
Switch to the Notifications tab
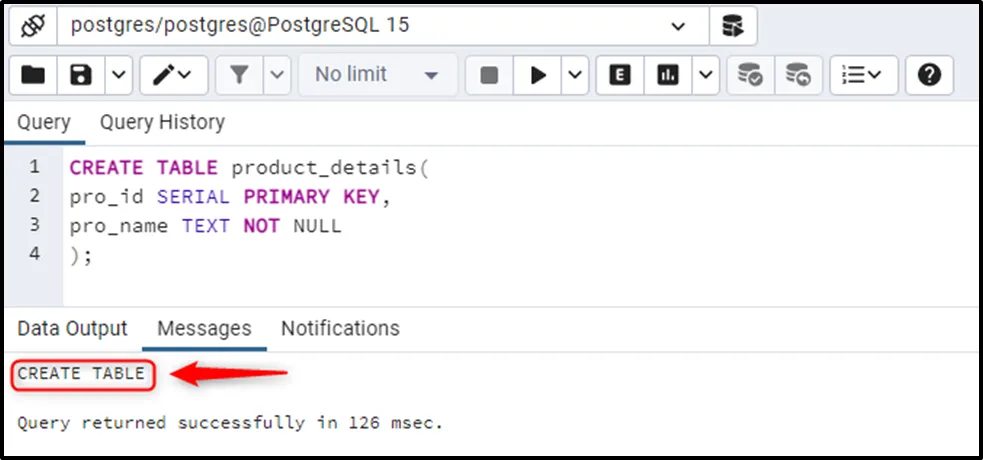(340, 328)
